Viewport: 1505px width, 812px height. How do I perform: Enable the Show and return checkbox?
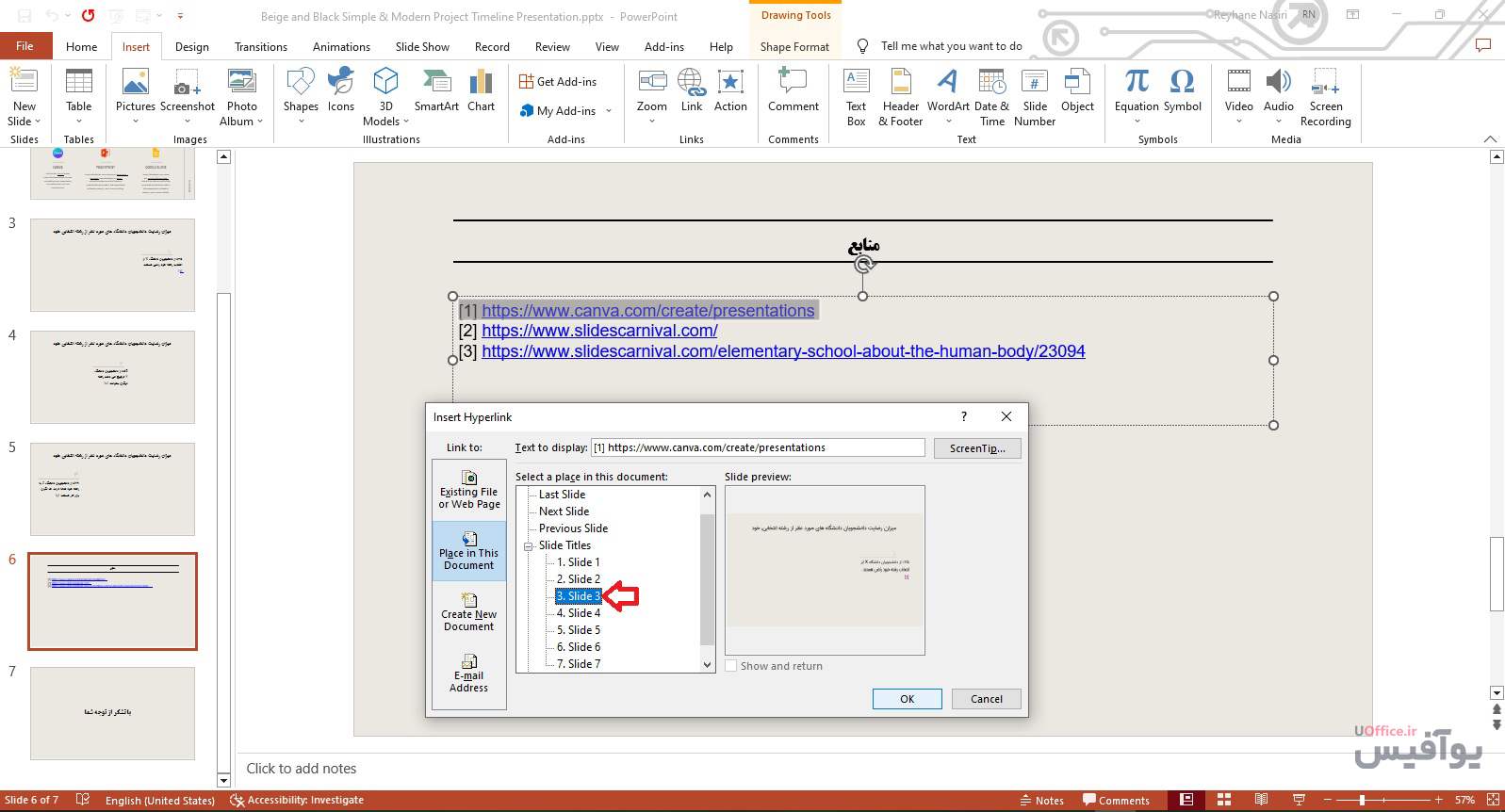pos(731,666)
